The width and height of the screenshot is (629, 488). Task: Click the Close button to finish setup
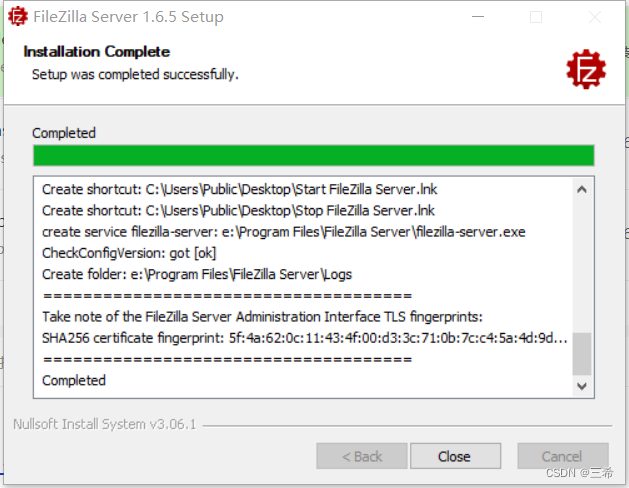(455, 456)
